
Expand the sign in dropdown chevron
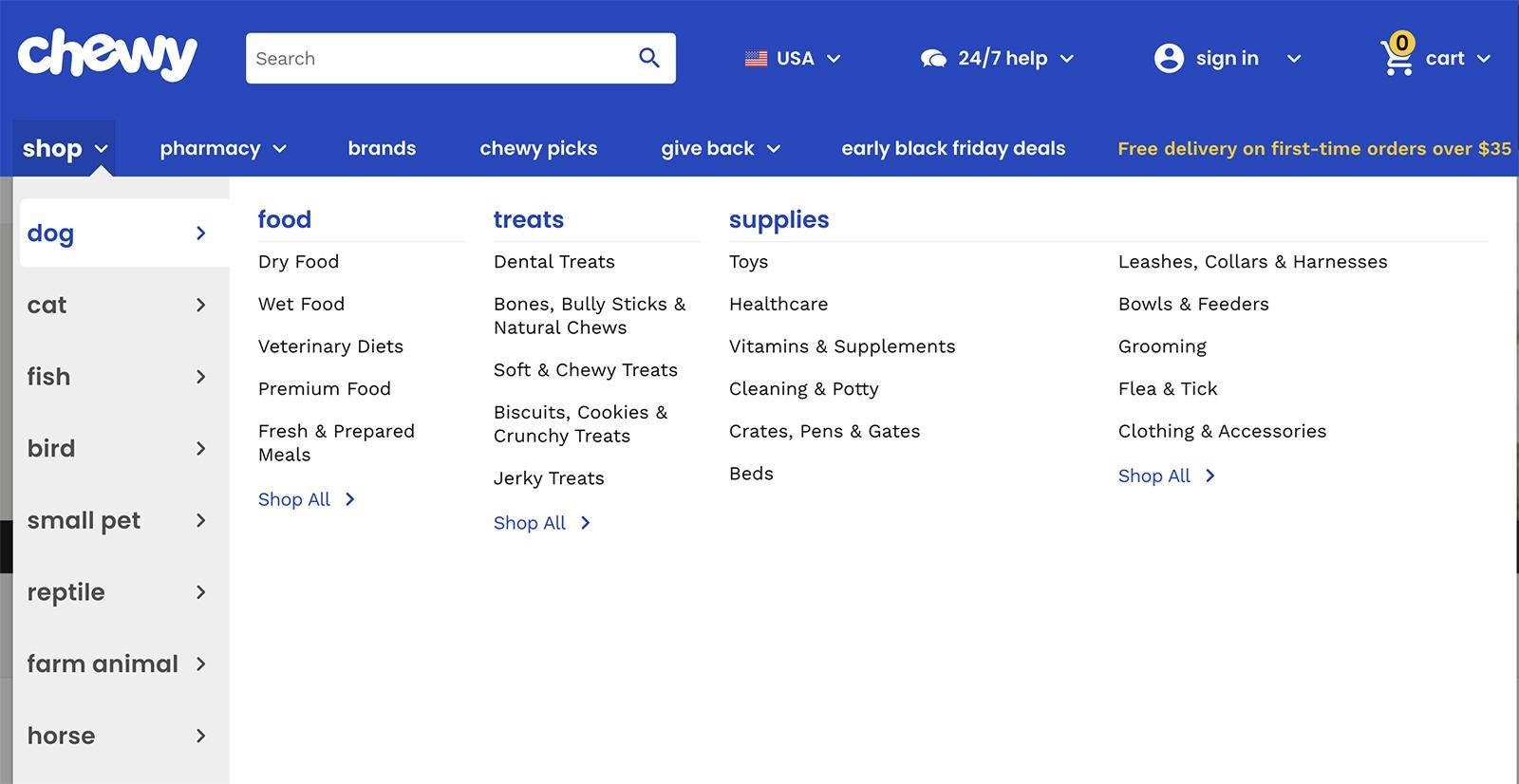click(1293, 59)
